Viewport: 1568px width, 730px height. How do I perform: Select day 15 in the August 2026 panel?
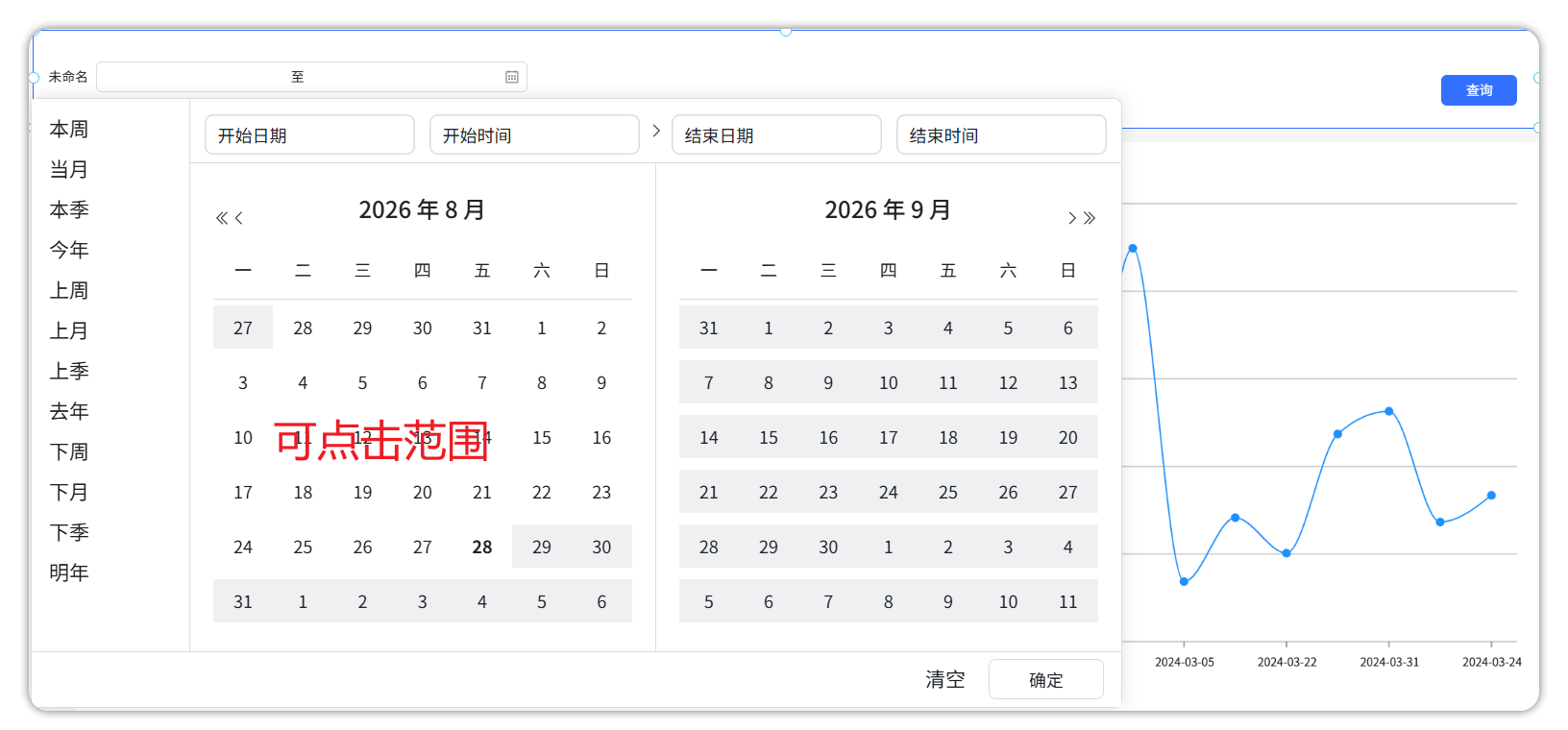542,437
